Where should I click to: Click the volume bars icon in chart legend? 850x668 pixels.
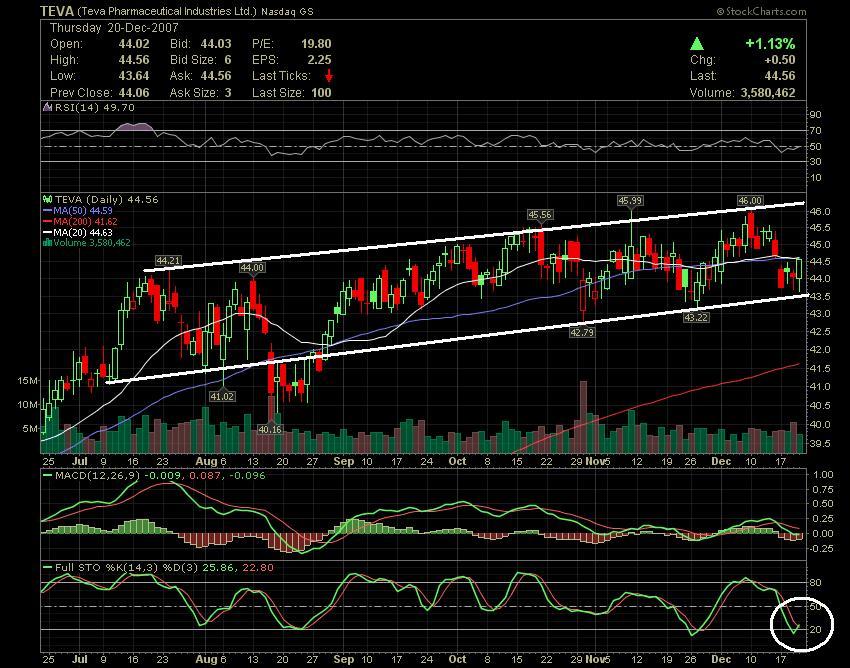coord(47,242)
